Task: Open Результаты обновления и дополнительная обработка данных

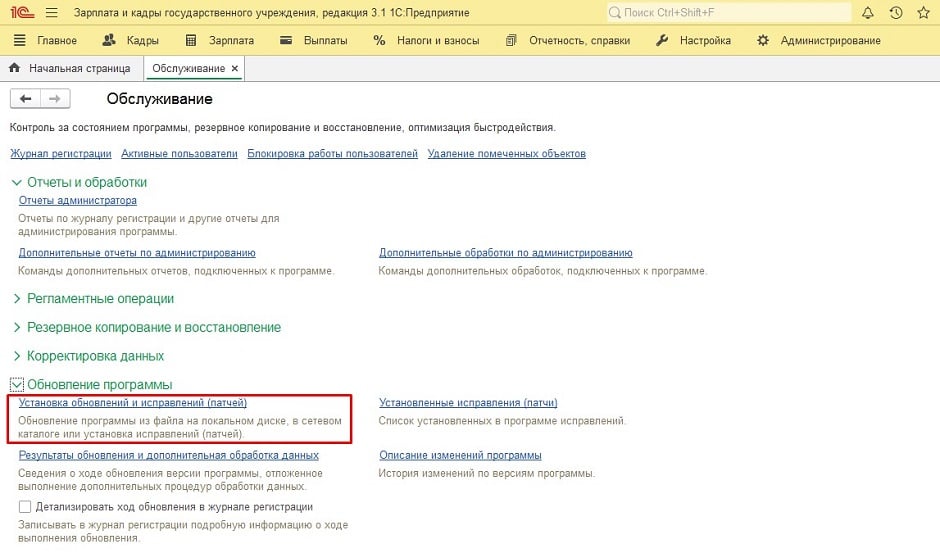Action: 168,455
